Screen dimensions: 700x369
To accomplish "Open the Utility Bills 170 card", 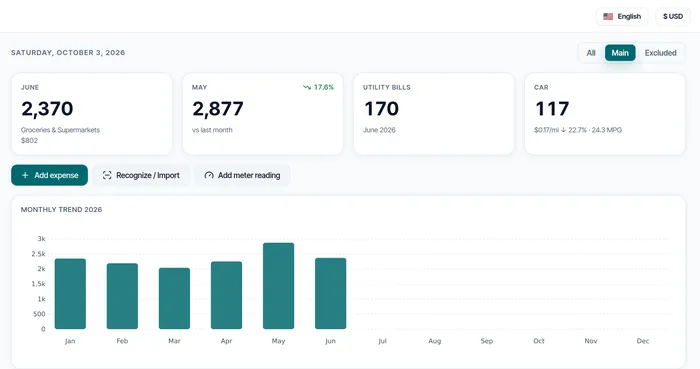I will click(x=434, y=114).
